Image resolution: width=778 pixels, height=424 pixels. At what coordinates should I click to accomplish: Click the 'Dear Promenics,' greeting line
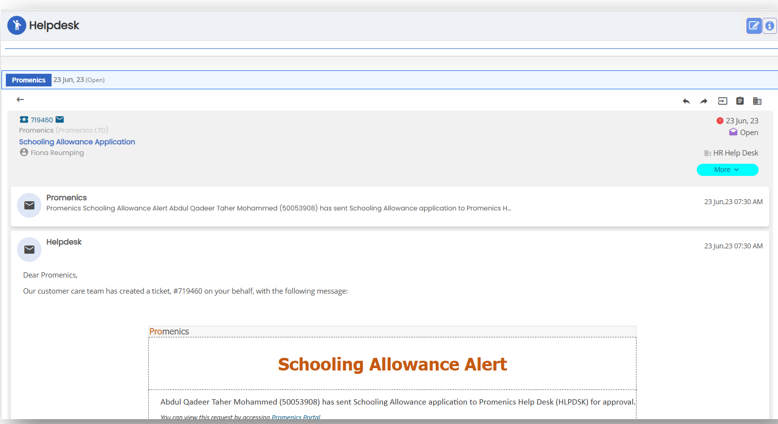(x=50, y=275)
